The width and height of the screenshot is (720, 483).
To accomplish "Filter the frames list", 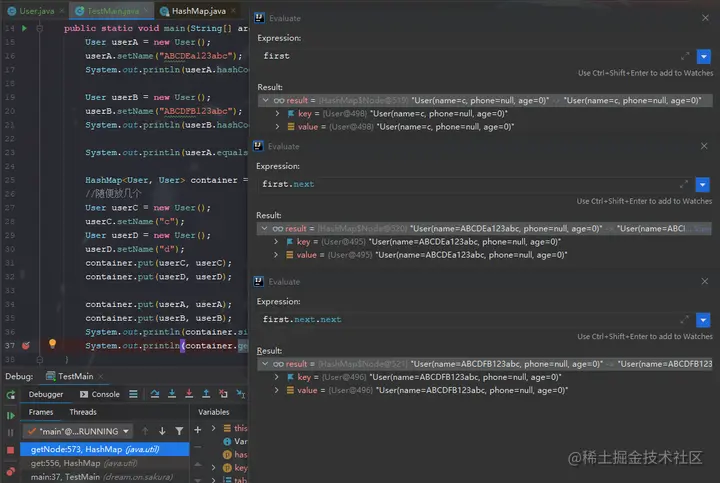I will [179, 431].
